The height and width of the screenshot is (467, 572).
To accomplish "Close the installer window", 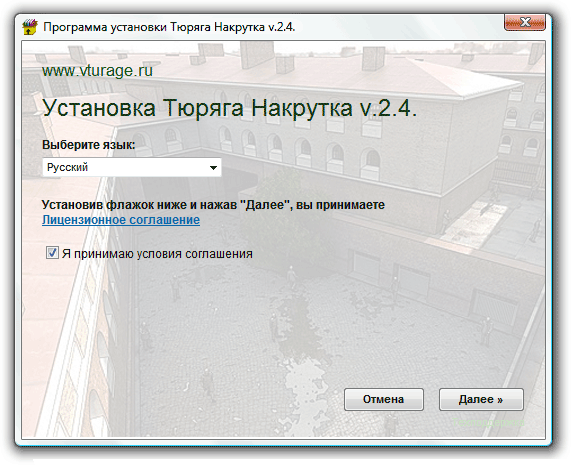I will 525,23.
